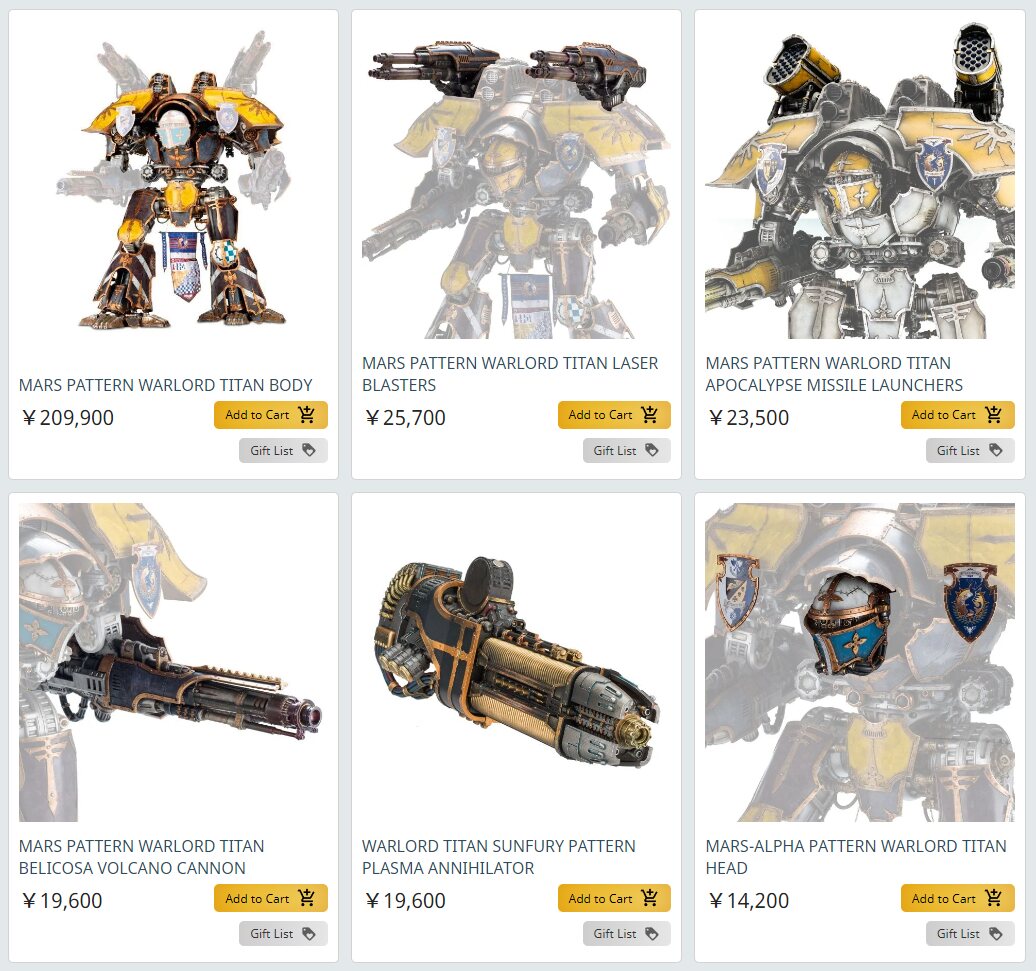Add Apocalypse Missile Launchers to Gift List
Image resolution: width=1036 pixels, height=971 pixels.
pyautogui.click(x=970, y=450)
